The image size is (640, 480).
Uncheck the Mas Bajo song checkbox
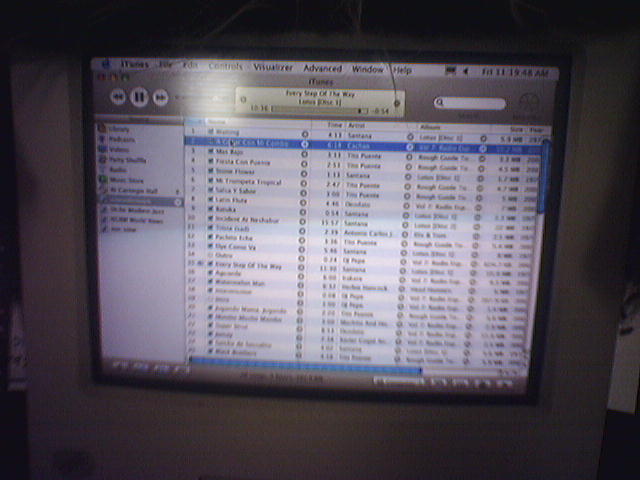(x=210, y=152)
